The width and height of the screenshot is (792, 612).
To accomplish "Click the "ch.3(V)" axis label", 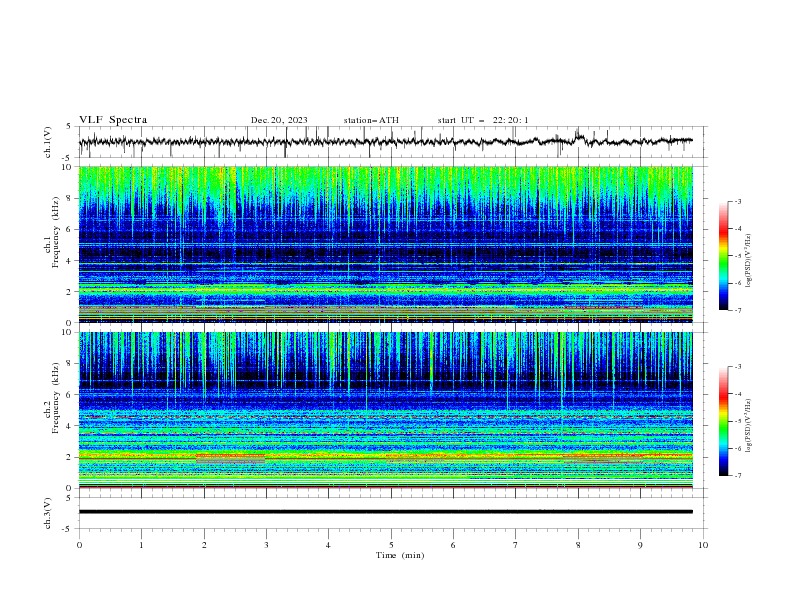I will click(x=48, y=513).
